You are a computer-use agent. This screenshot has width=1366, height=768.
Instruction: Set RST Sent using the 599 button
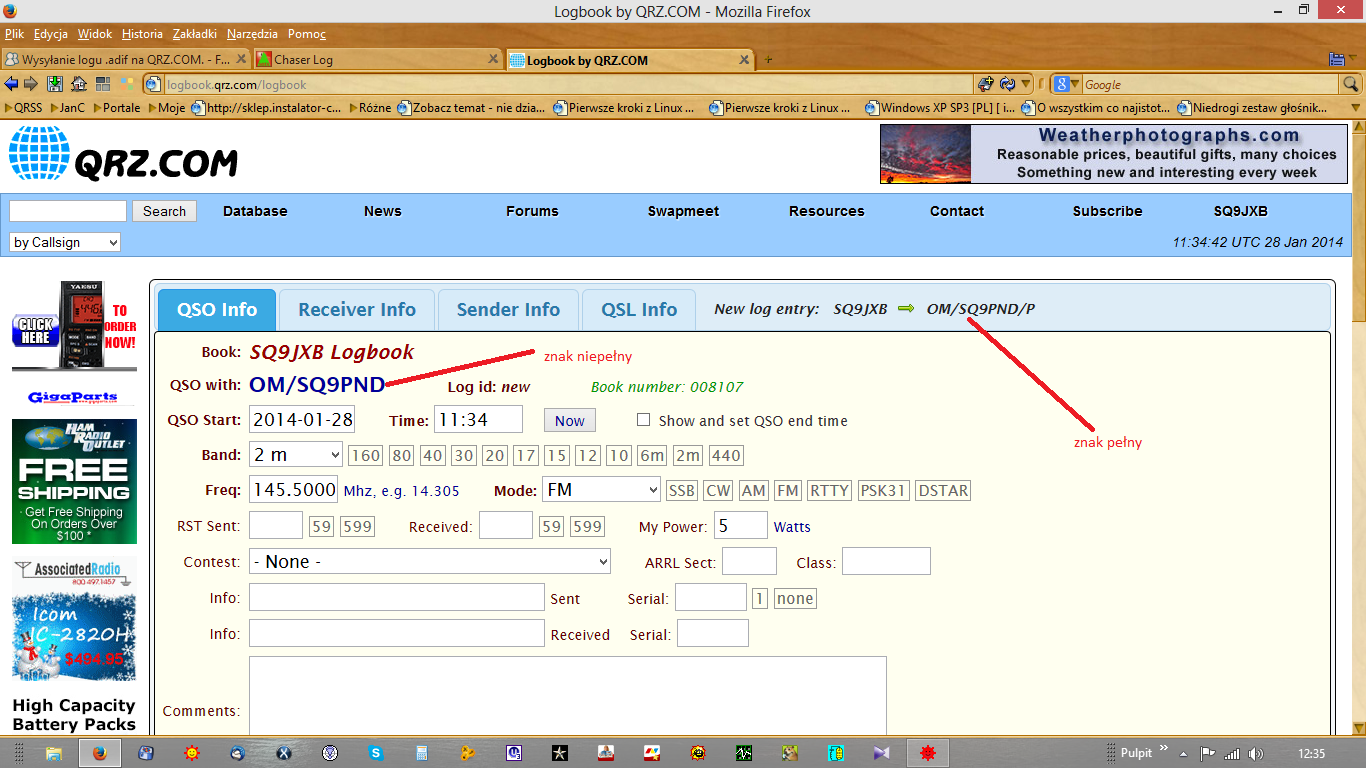click(x=357, y=527)
